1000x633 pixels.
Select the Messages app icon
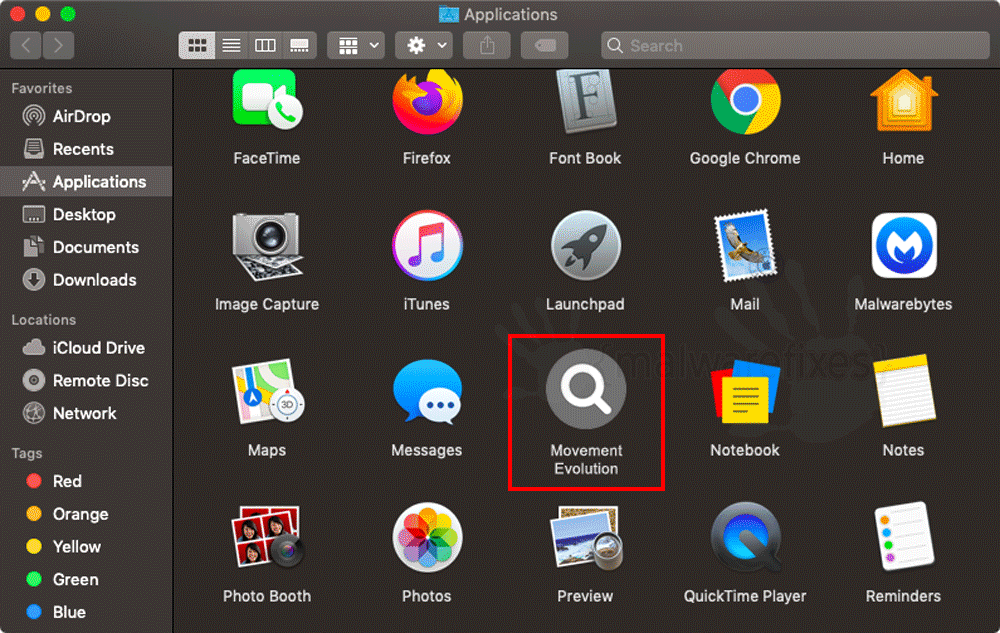tap(427, 391)
